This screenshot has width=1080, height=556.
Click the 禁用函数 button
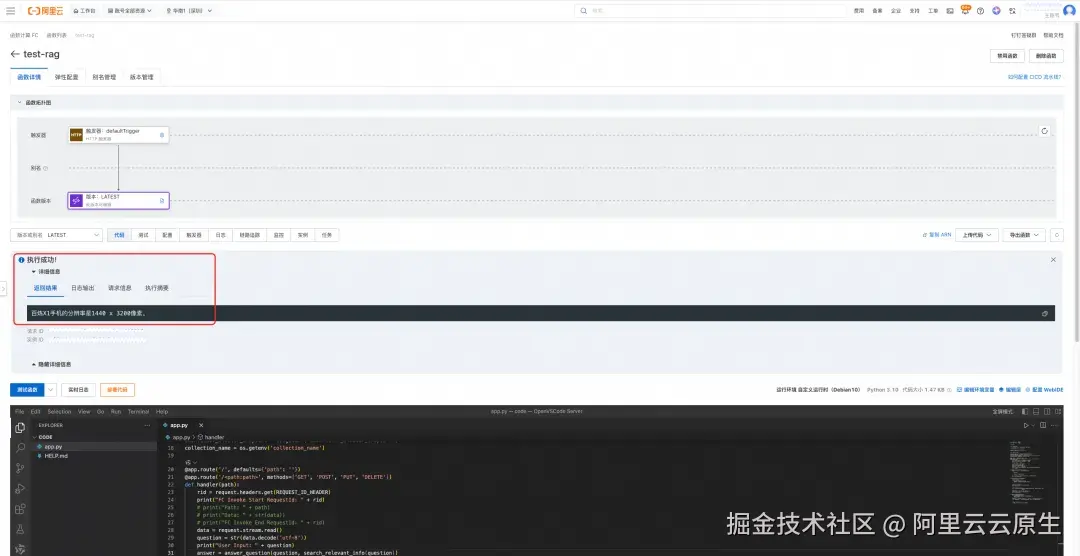(x=1007, y=56)
